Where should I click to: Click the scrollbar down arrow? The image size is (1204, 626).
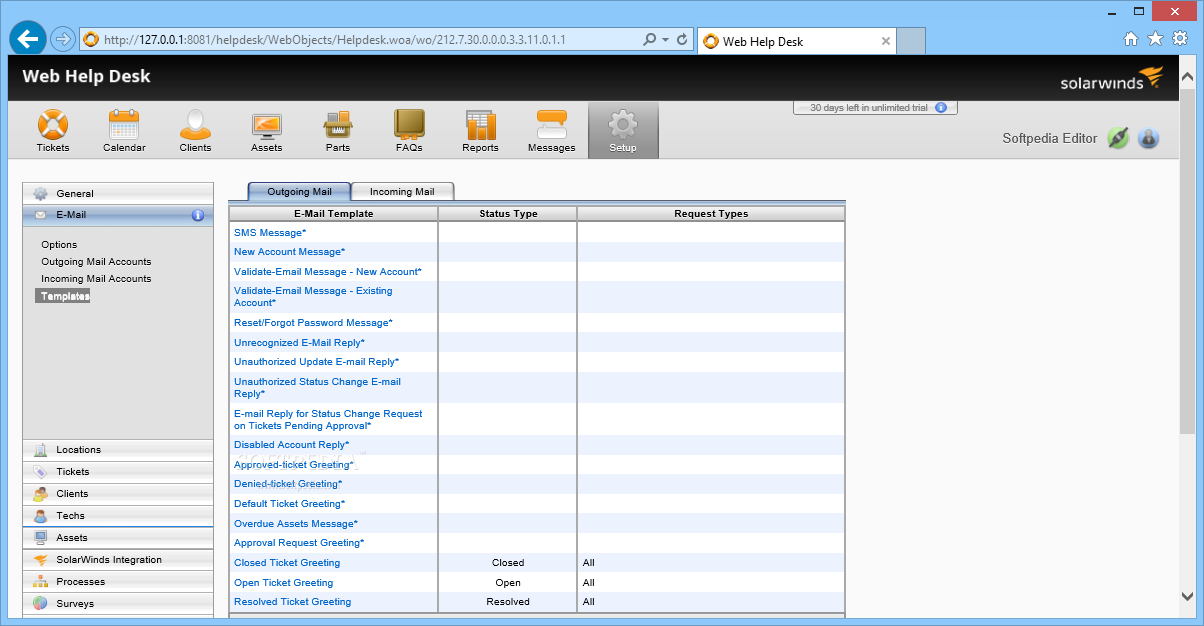pyautogui.click(x=1186, y=596)
